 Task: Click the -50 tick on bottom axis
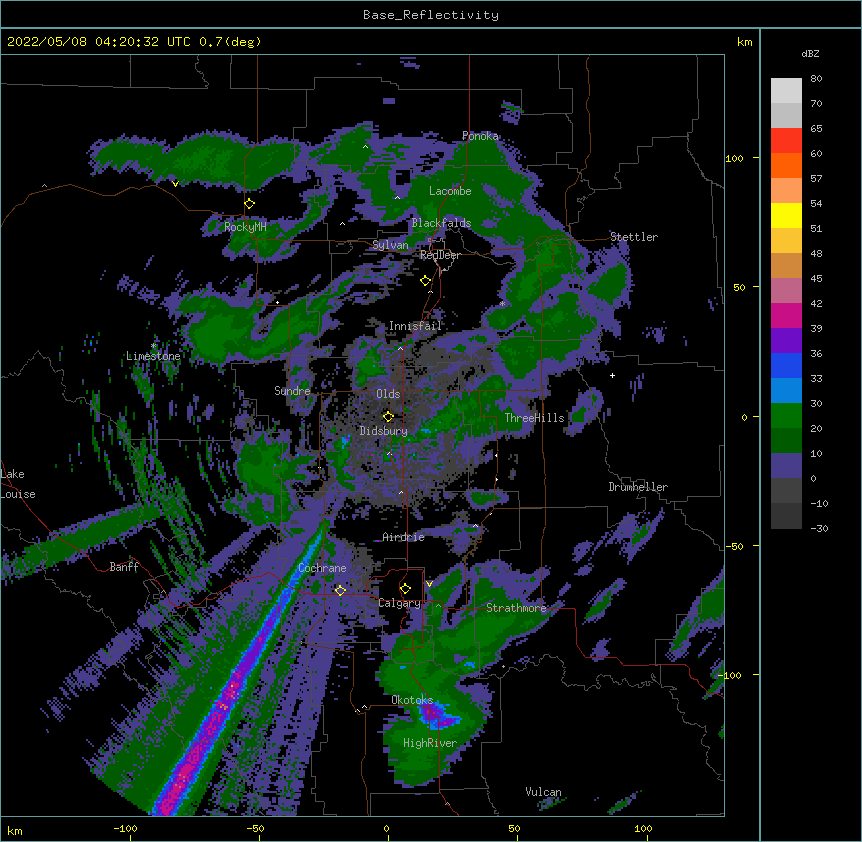point(255,828)
